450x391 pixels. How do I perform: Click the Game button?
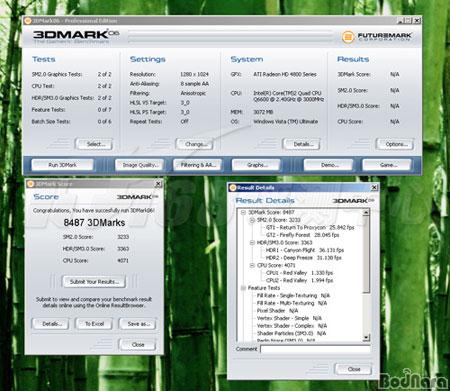click(388, 165)
